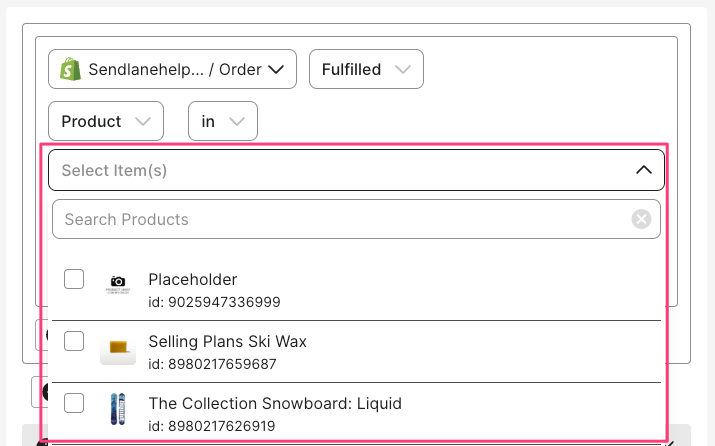Choose the Placeholder product name
The image size is (715, 446).
tap(192, 279)
